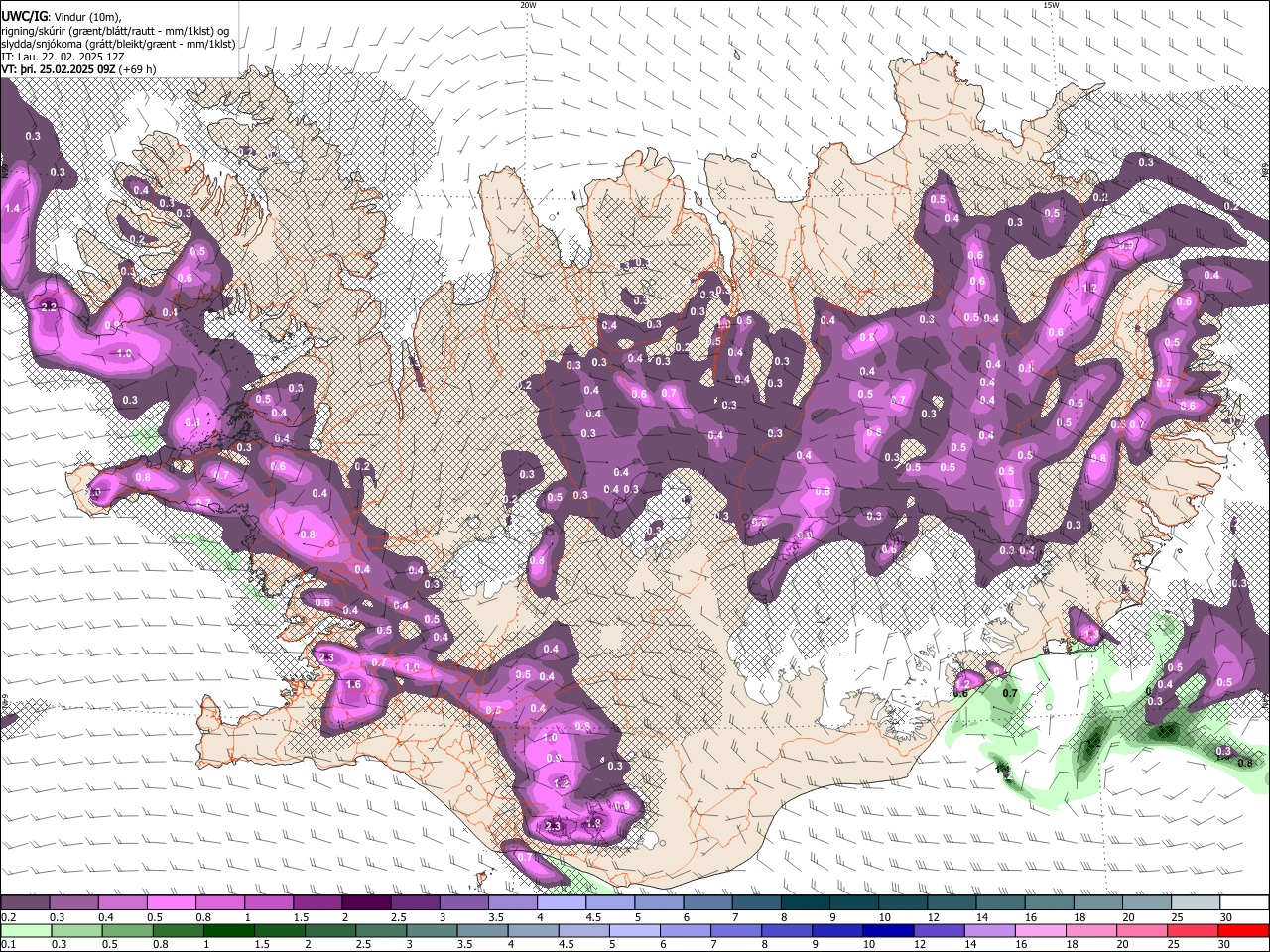1270x952 pixels.
Task: Click the 'slydda/snjókoma' legend description line
Action: click(118, 44)
